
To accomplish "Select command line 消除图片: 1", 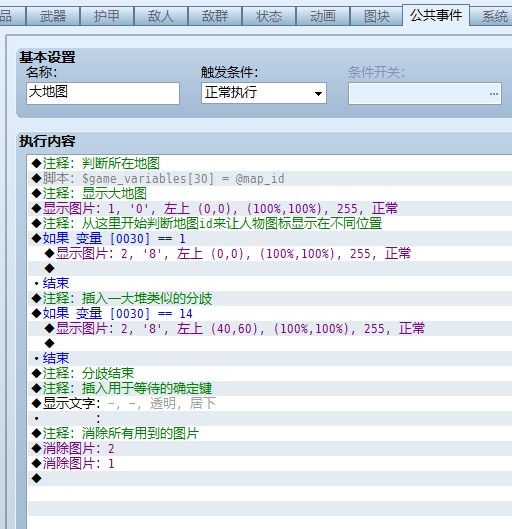I will point(270,464).
